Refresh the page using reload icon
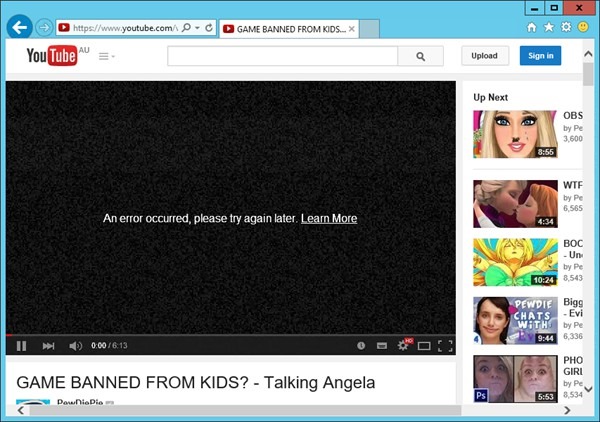 [209, 28]
